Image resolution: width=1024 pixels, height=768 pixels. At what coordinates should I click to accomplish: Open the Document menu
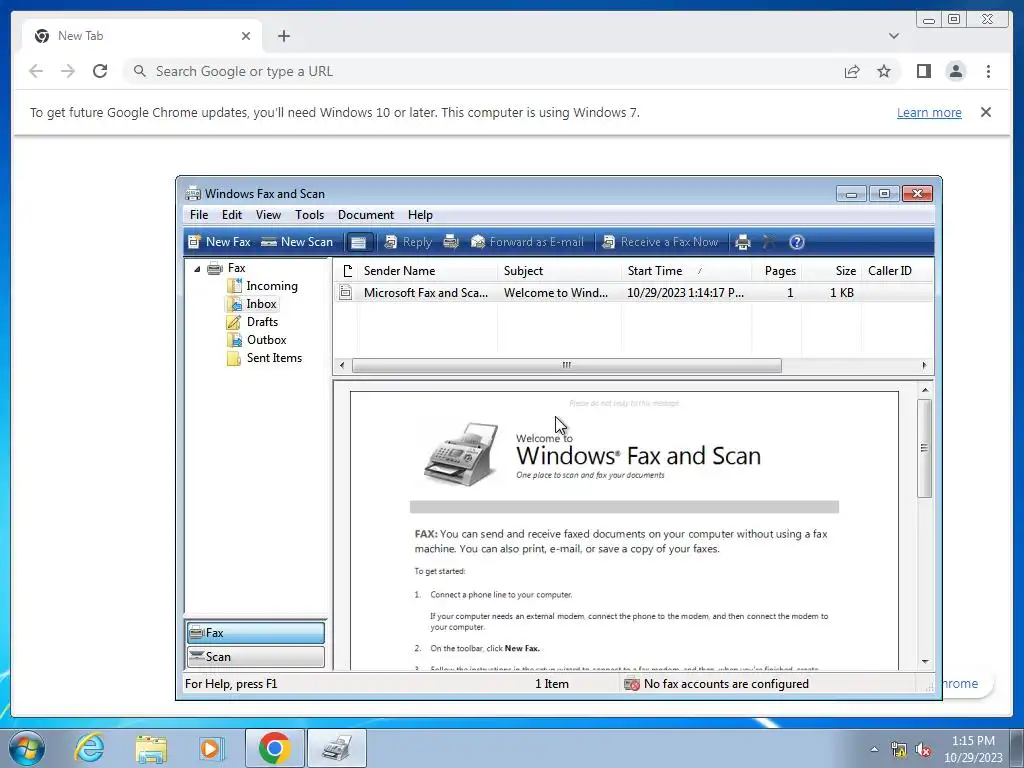[366, 215]
